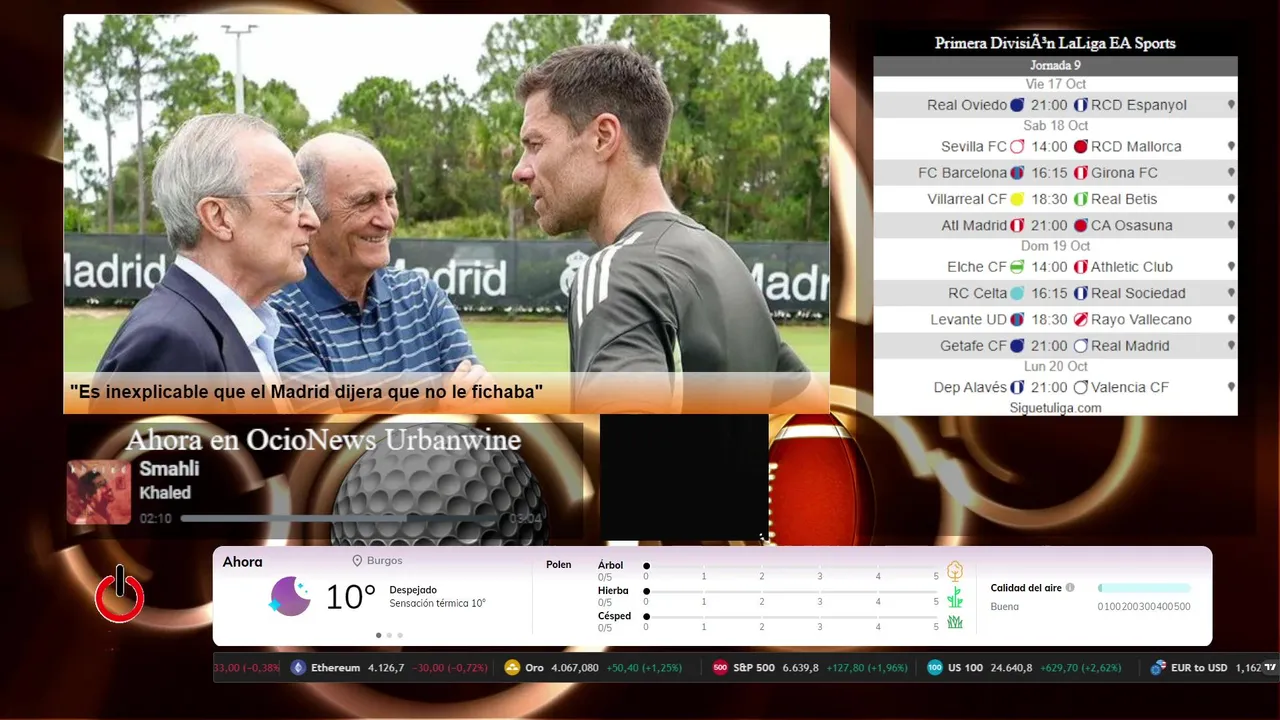Click artist name "Khaled"
Image resolution: width=1280 pixels, height=720 pixels.
165,493
